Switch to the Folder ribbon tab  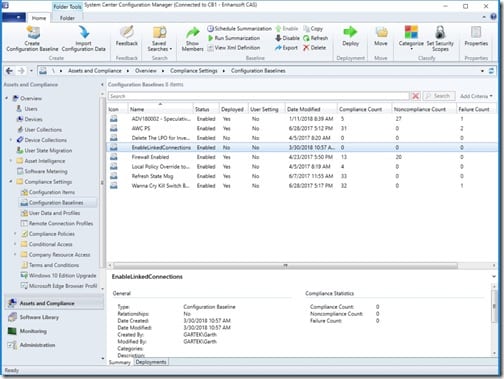pyautogui.click(x=67, y=18)
